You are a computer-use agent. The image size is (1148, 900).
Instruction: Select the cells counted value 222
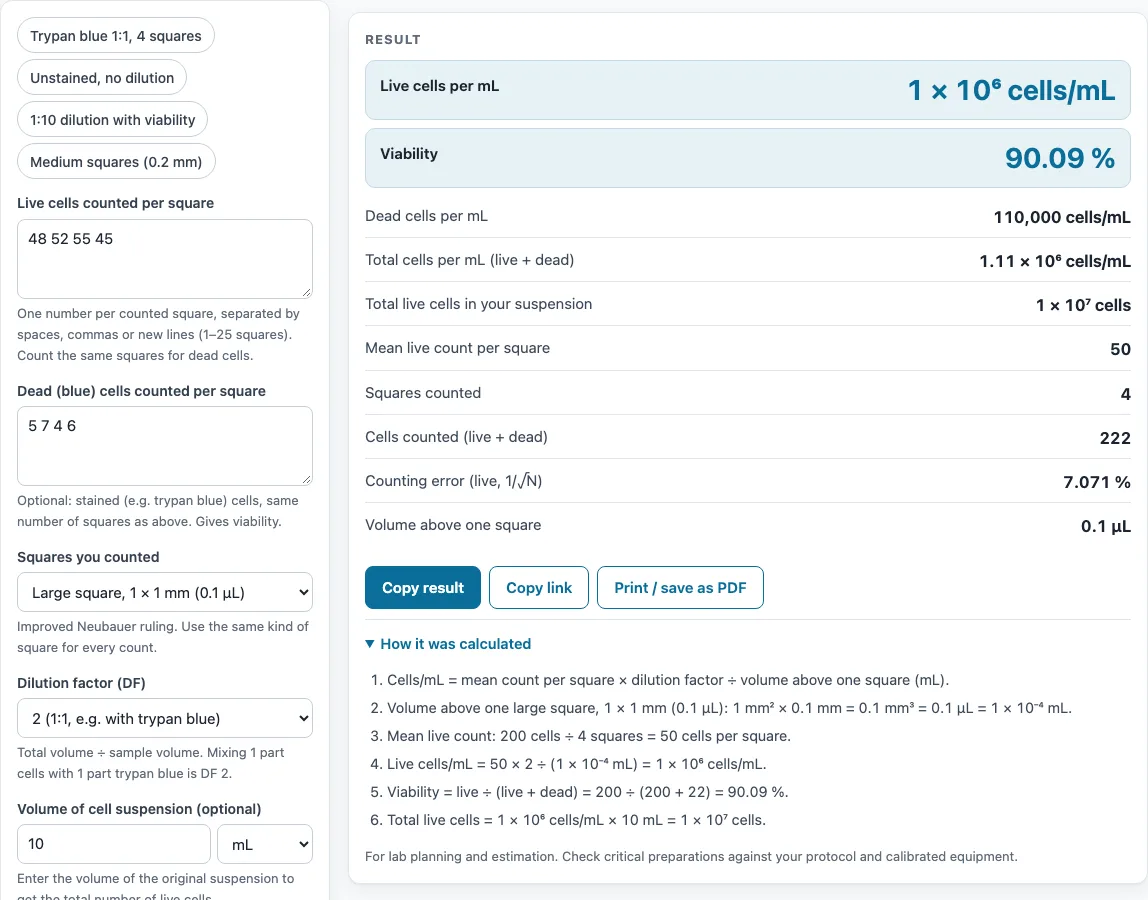[1115, 438]
